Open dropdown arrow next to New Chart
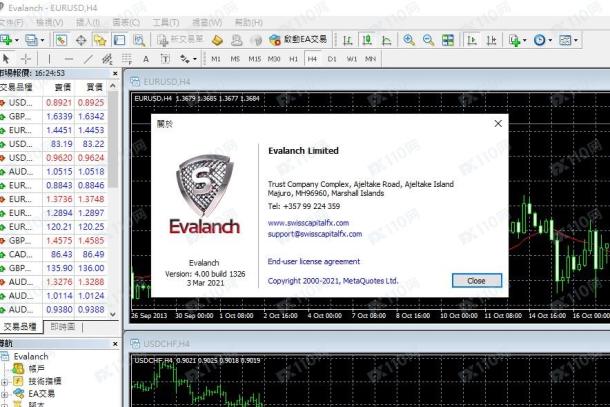The height and width of the screenshot is (407, 610). [x=16, y=40]
